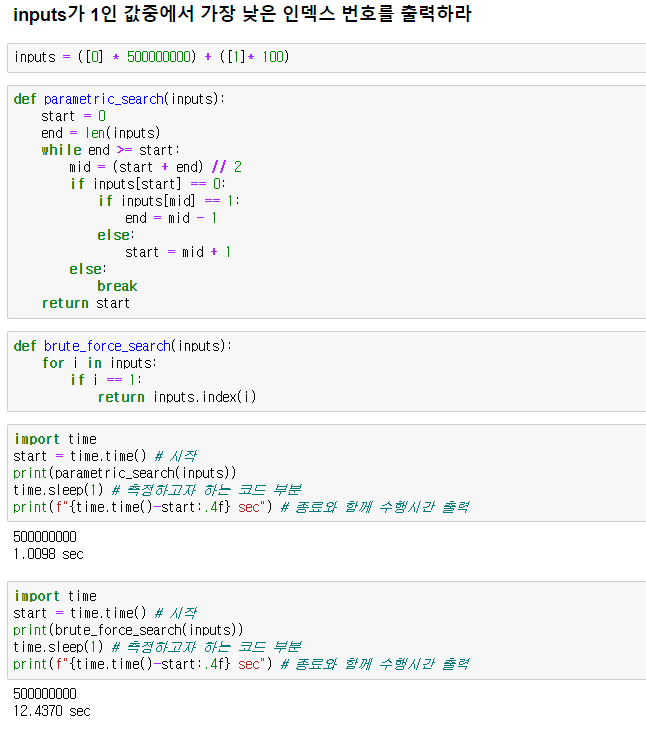Click the 'return start' line

point(85,303)
